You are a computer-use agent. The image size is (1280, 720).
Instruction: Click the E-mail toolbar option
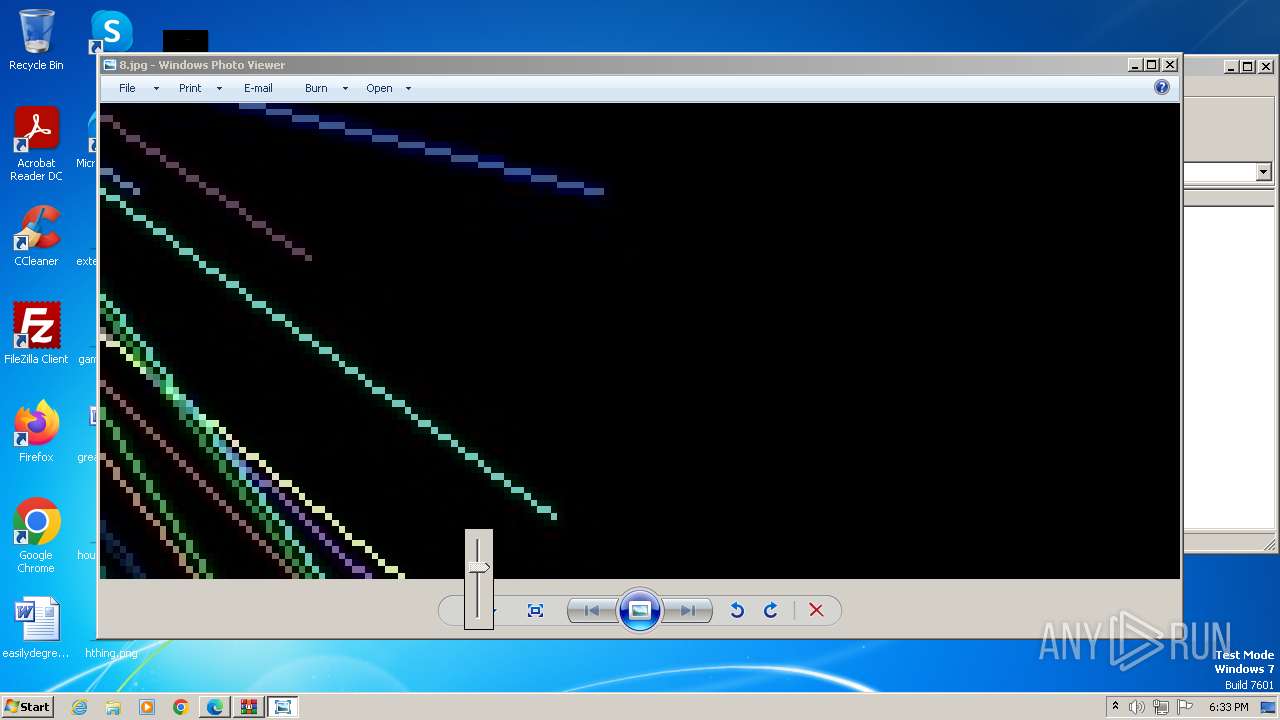(x=258, y=88)
